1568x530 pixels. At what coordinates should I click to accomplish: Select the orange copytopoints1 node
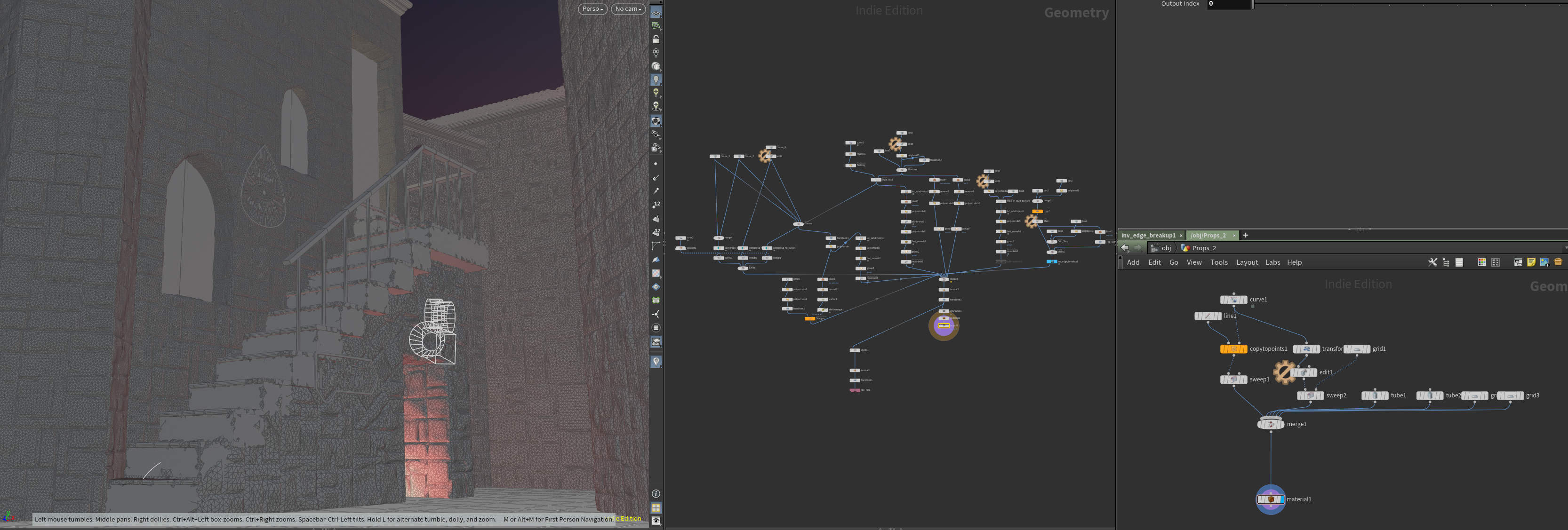(1233, 348)
